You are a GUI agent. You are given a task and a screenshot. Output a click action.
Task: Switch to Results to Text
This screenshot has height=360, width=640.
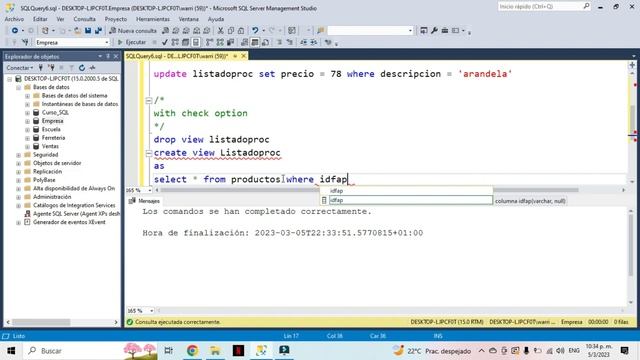click(244, 42)
